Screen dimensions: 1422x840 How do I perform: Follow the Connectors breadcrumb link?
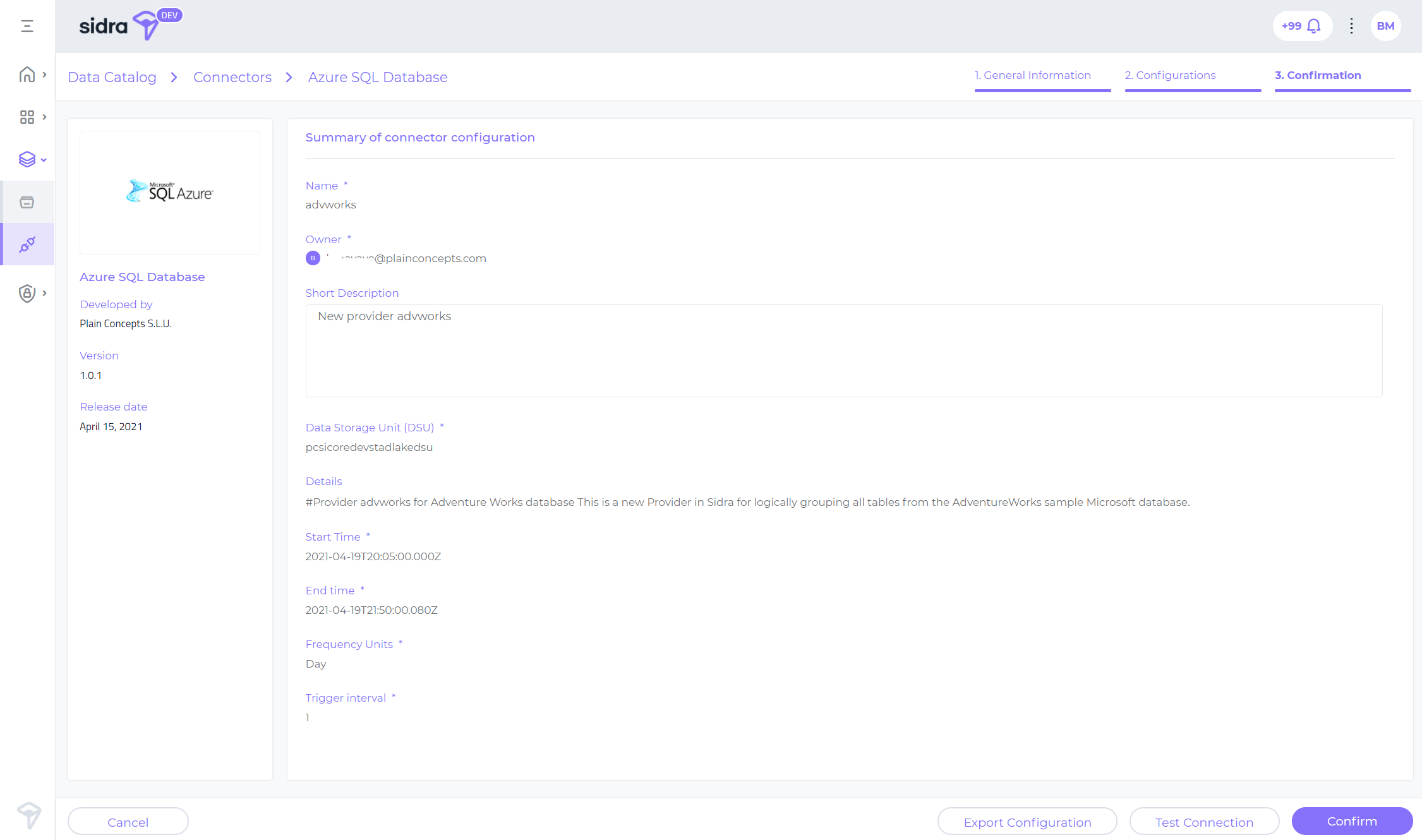click(x=232, y=77)
